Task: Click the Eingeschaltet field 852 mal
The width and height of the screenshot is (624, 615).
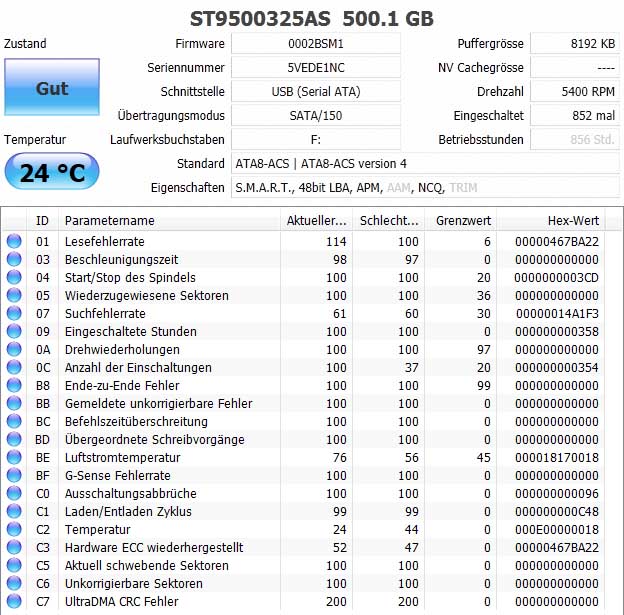Action: tap(575, 115)
